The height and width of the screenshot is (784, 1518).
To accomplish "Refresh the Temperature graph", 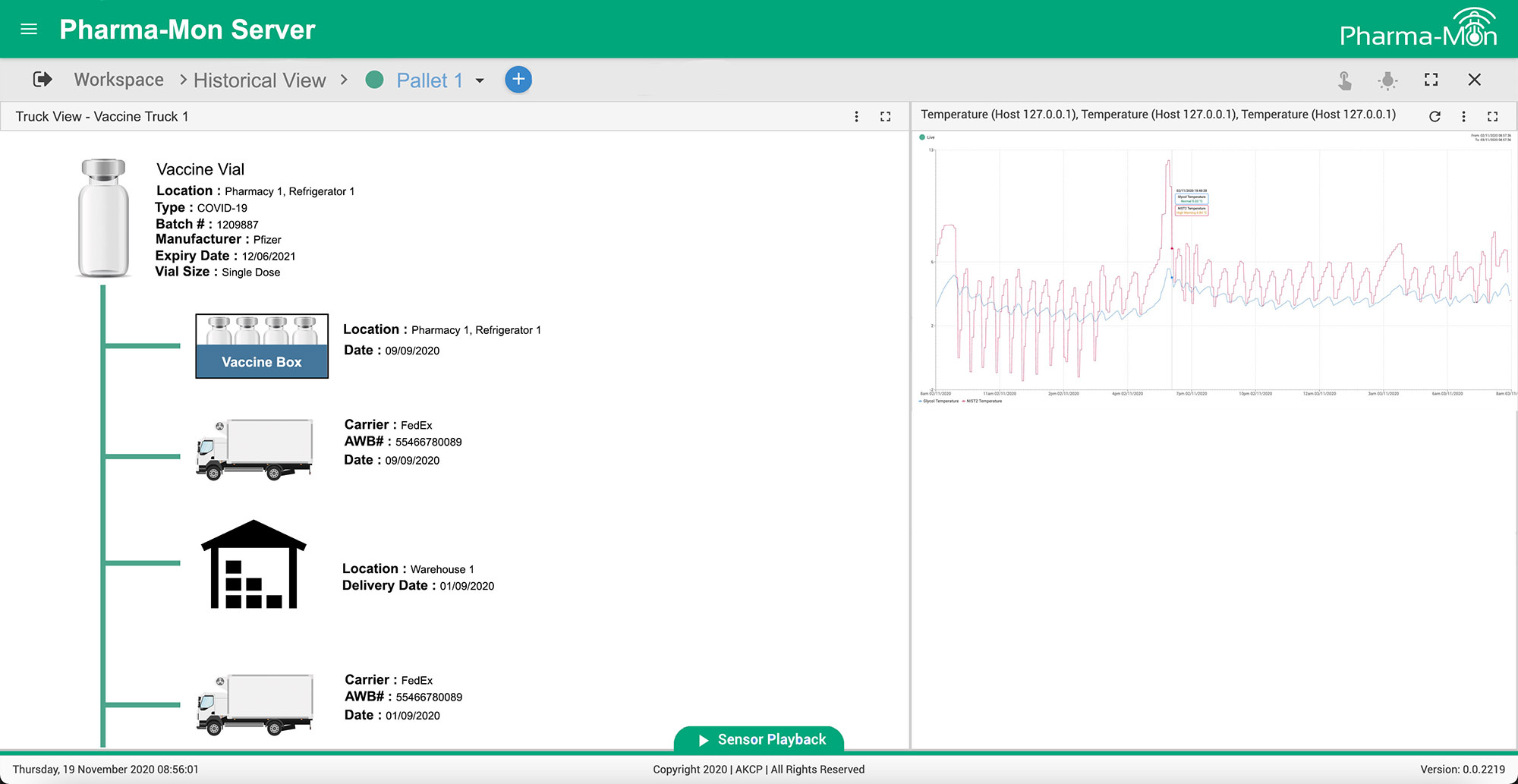I will pos(1435,116).
